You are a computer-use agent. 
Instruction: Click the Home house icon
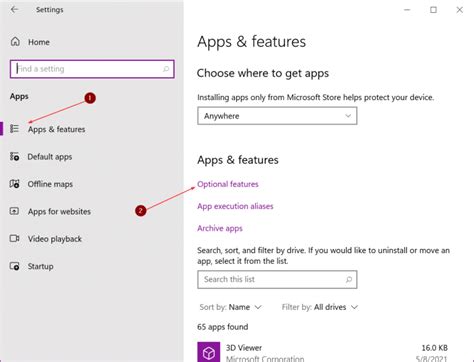pos(15,42)
